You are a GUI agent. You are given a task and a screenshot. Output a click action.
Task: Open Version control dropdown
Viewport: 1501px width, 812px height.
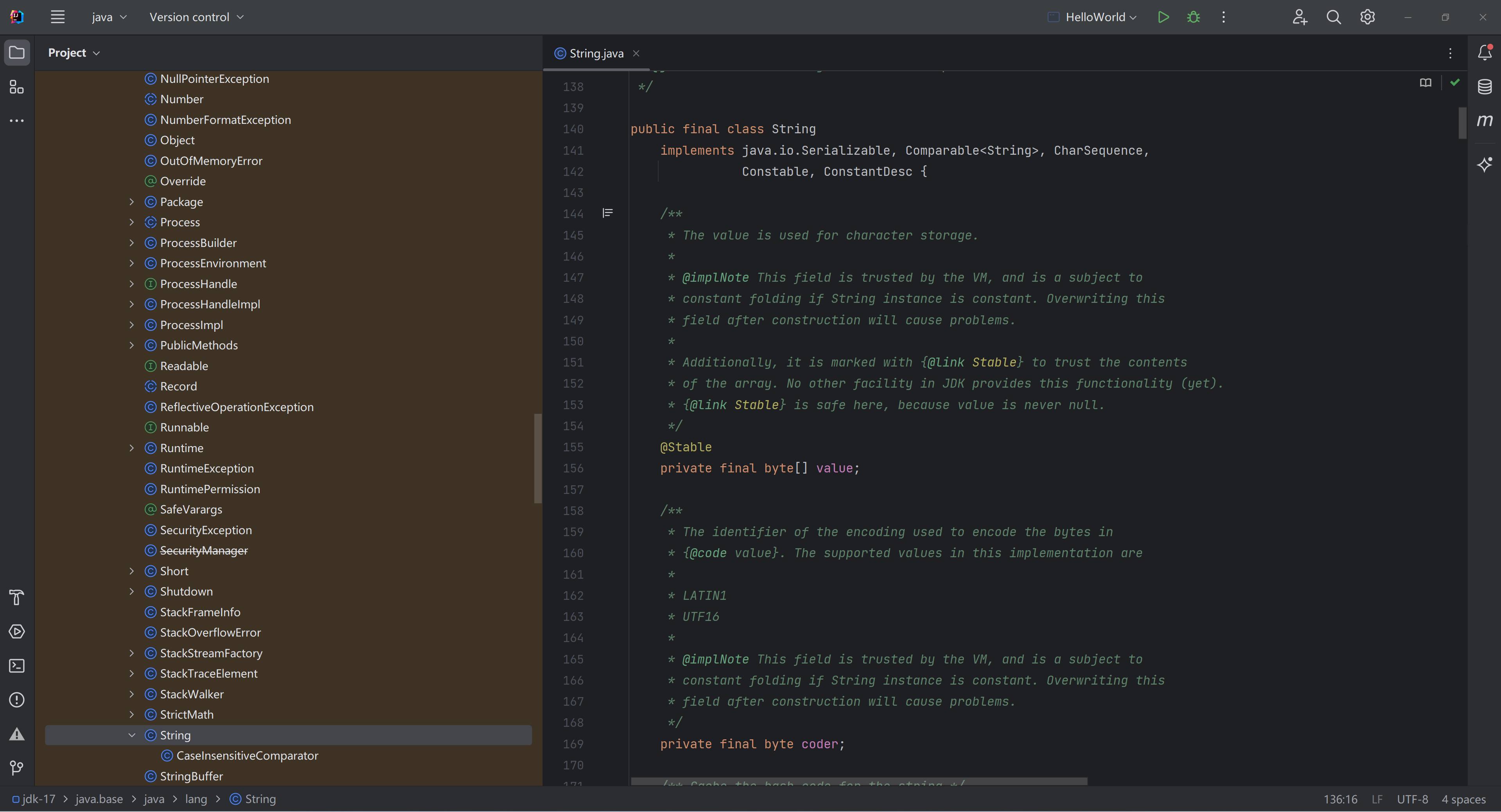point(196,17)
